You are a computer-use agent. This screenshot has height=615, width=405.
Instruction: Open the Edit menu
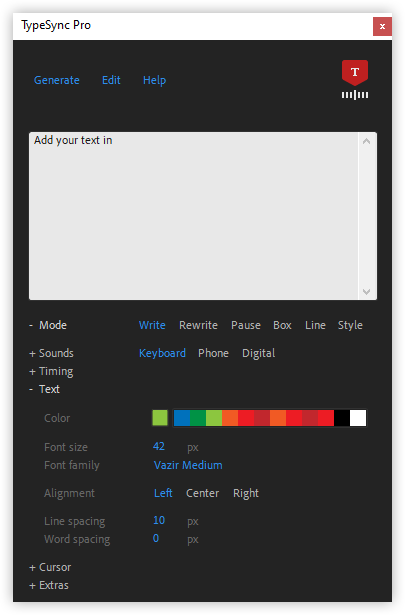[111, 80]
